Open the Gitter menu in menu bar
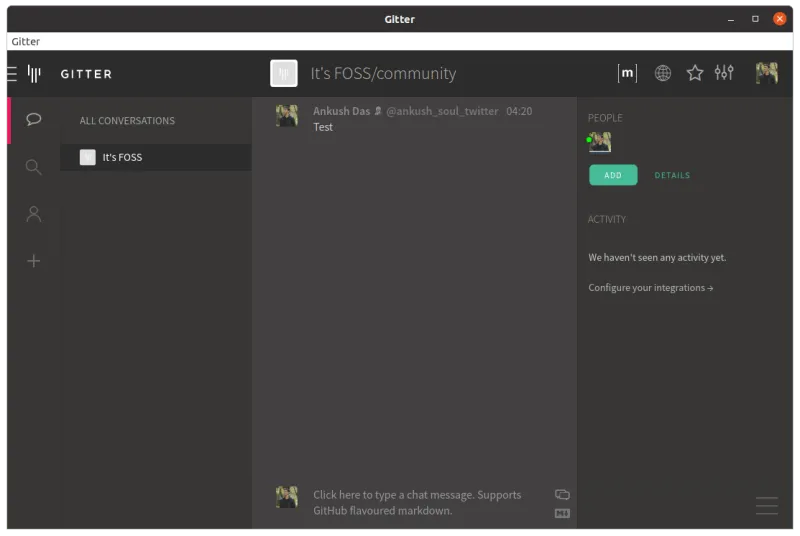This screenshot has height=536, width=800. [x=26, y=42]
